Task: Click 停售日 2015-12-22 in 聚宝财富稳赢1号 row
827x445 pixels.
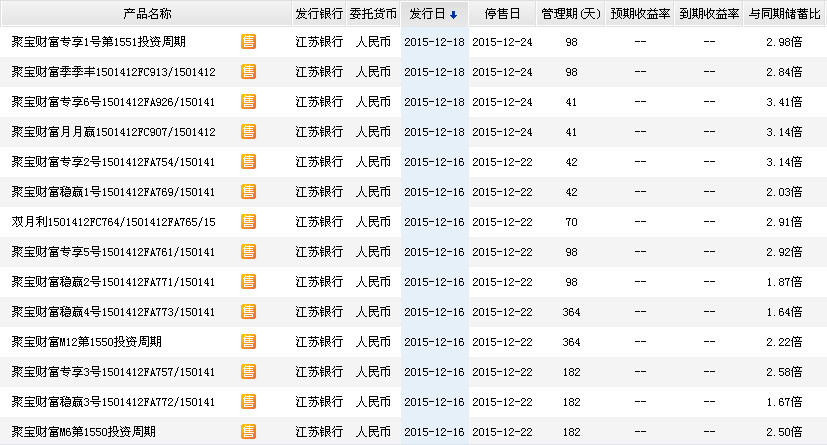Action: tap(502, 192)
